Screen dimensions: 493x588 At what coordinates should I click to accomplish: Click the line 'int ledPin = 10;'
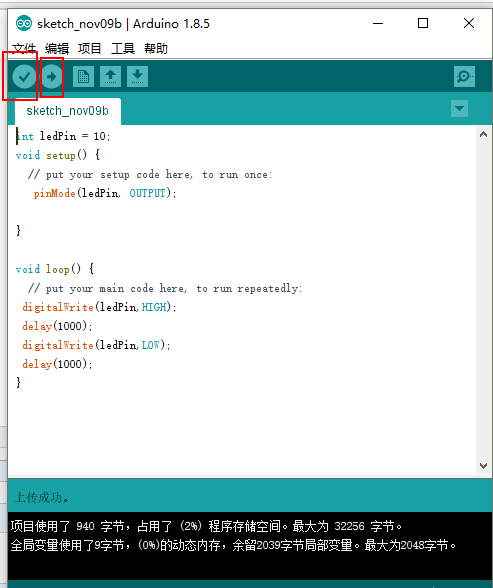coord(63,136)
